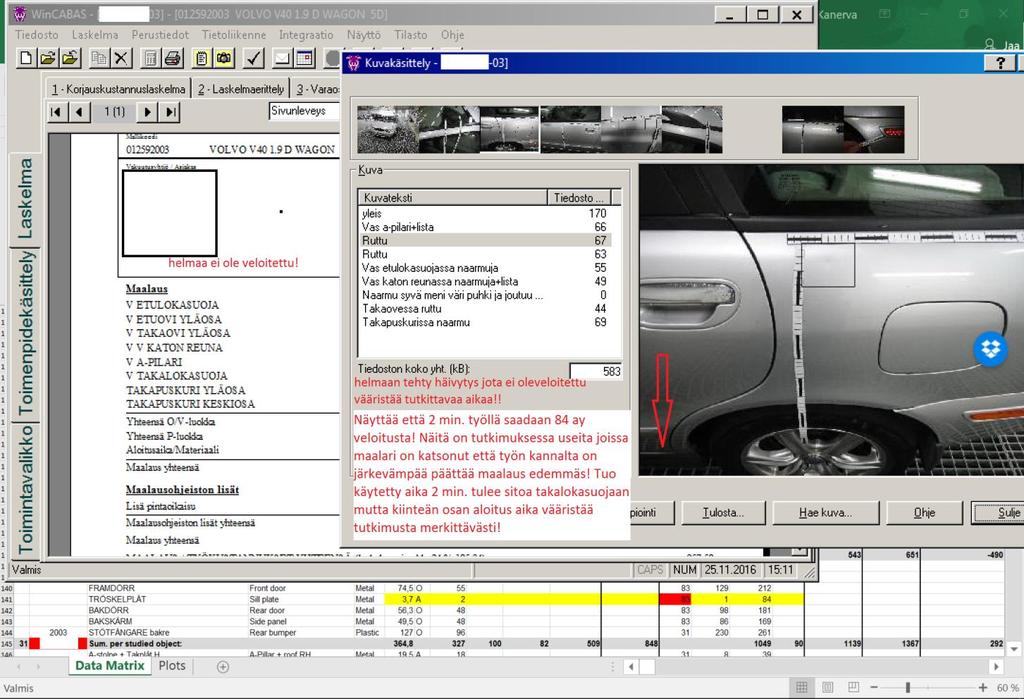Open the Perustiedot menu

160,35
